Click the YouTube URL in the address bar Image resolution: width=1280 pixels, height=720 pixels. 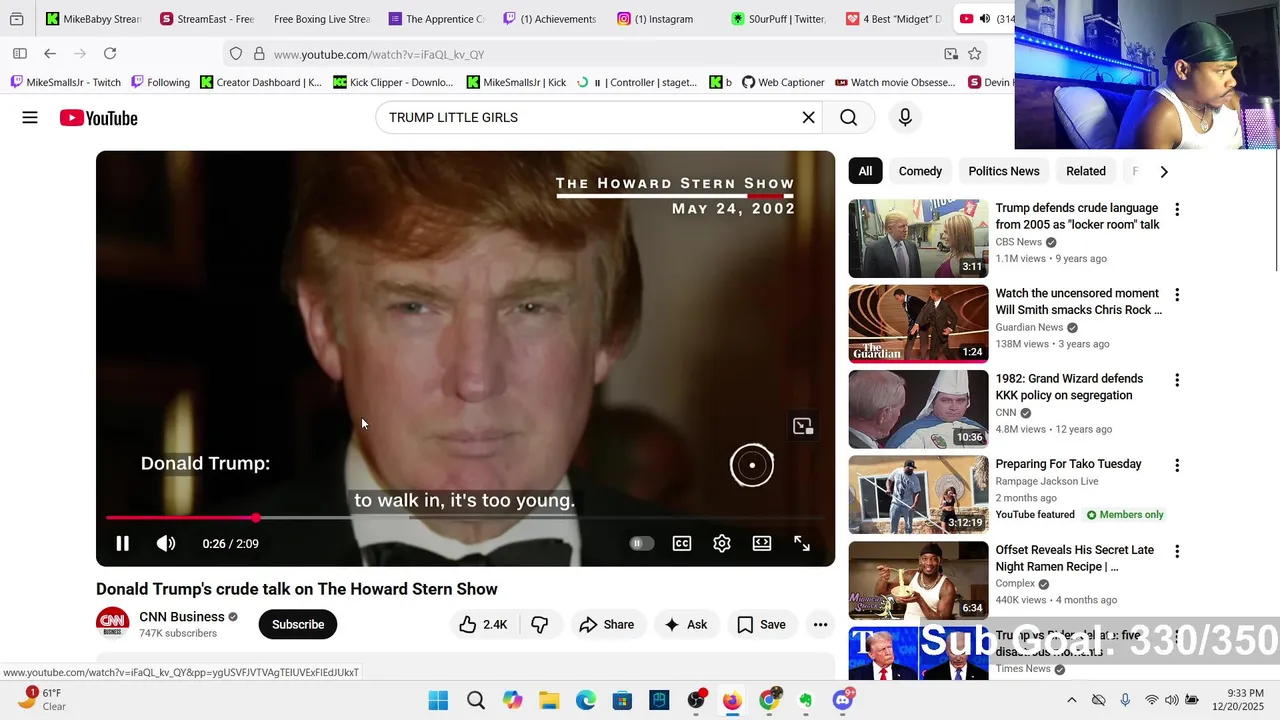tap(379, 54)
